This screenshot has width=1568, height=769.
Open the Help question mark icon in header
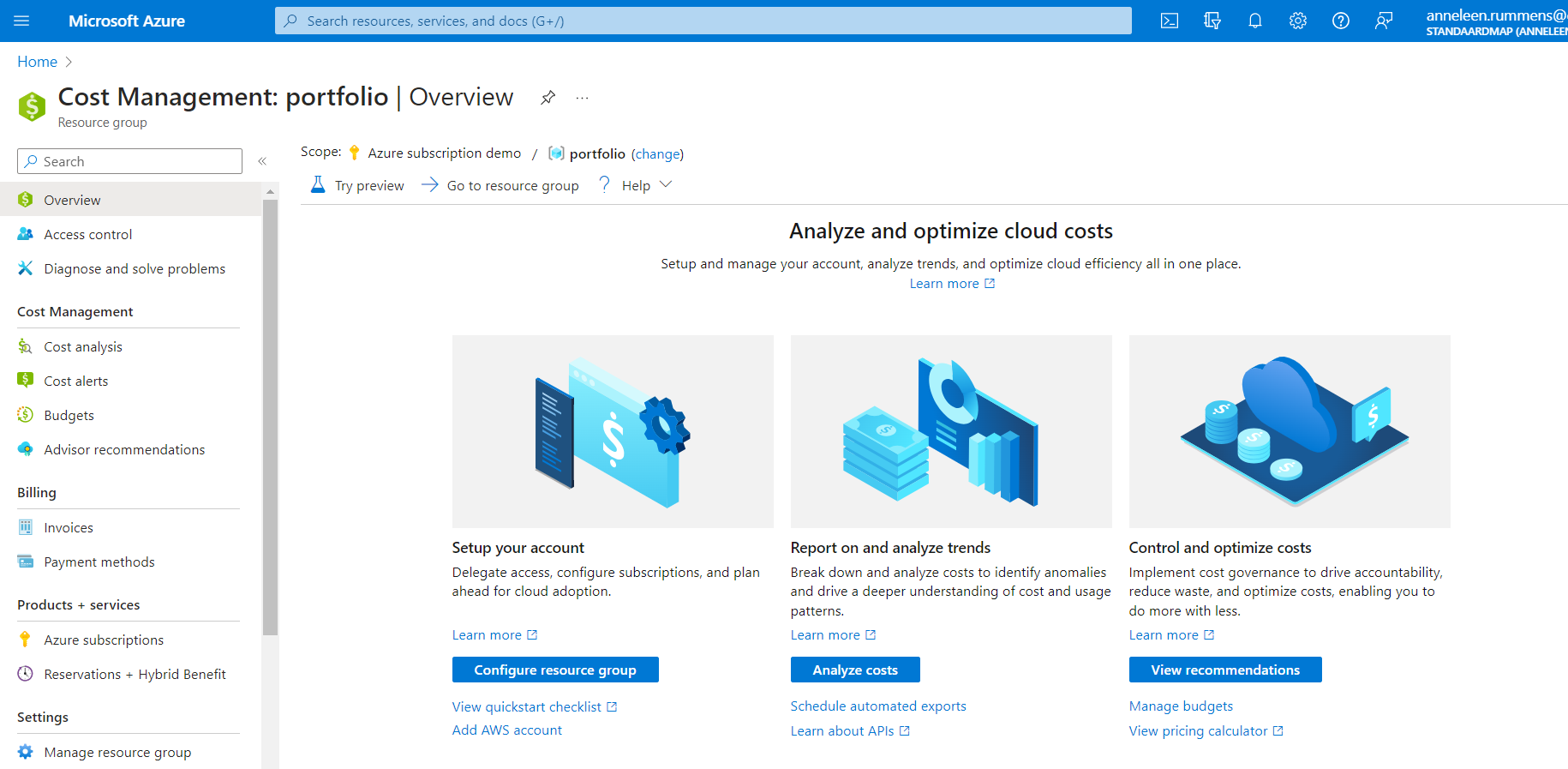pos(1341,21)
